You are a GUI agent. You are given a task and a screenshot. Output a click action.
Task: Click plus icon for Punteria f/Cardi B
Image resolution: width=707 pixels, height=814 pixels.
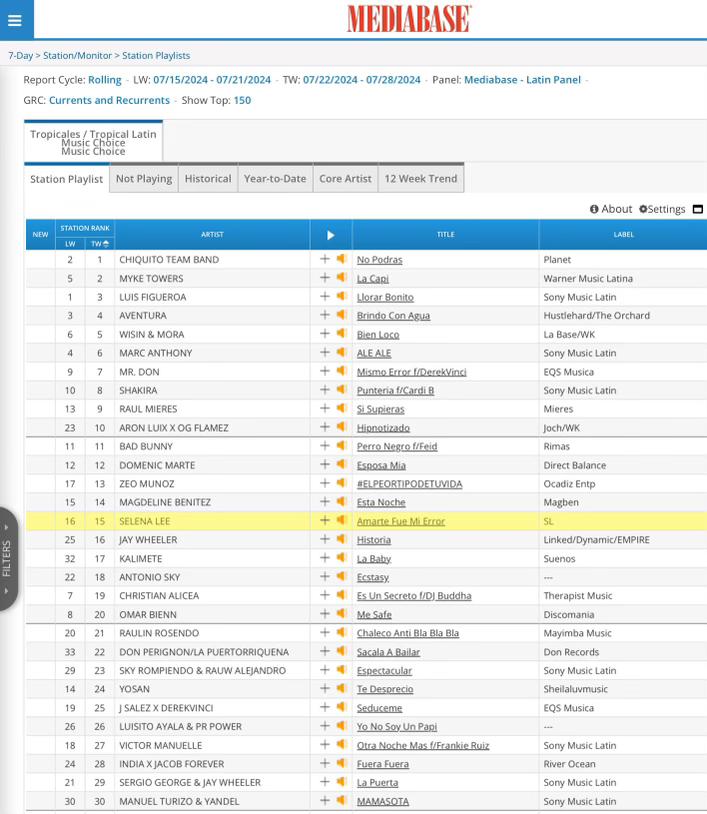coord(325,389)
